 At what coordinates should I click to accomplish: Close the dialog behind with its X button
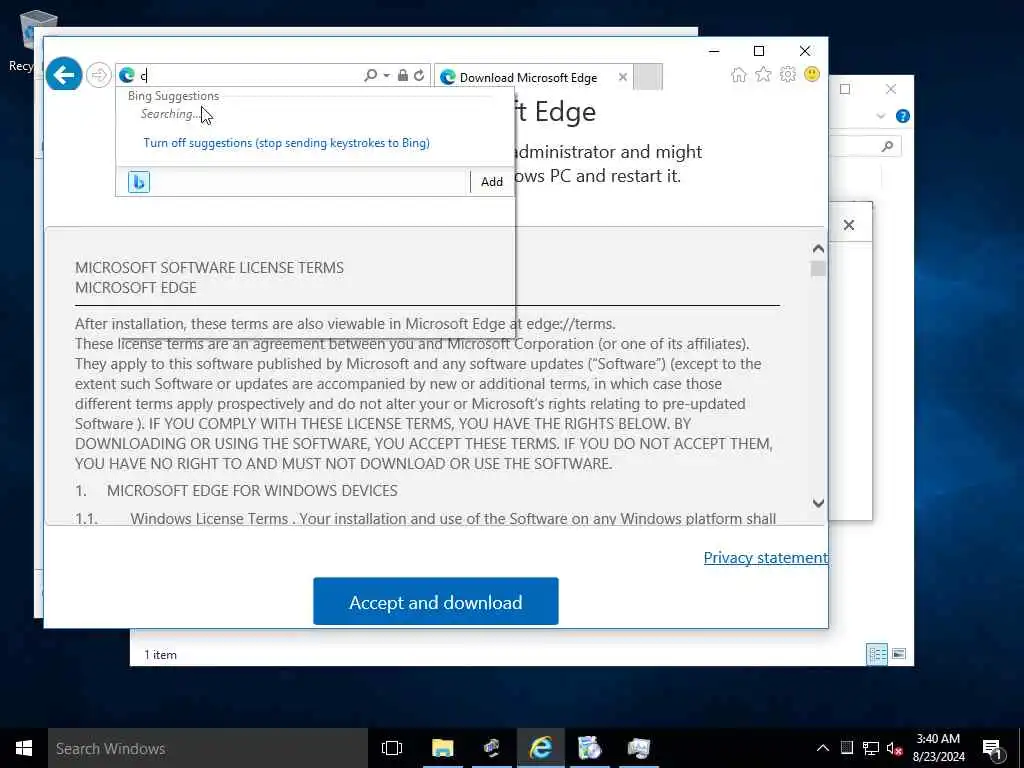coord(848,225)
